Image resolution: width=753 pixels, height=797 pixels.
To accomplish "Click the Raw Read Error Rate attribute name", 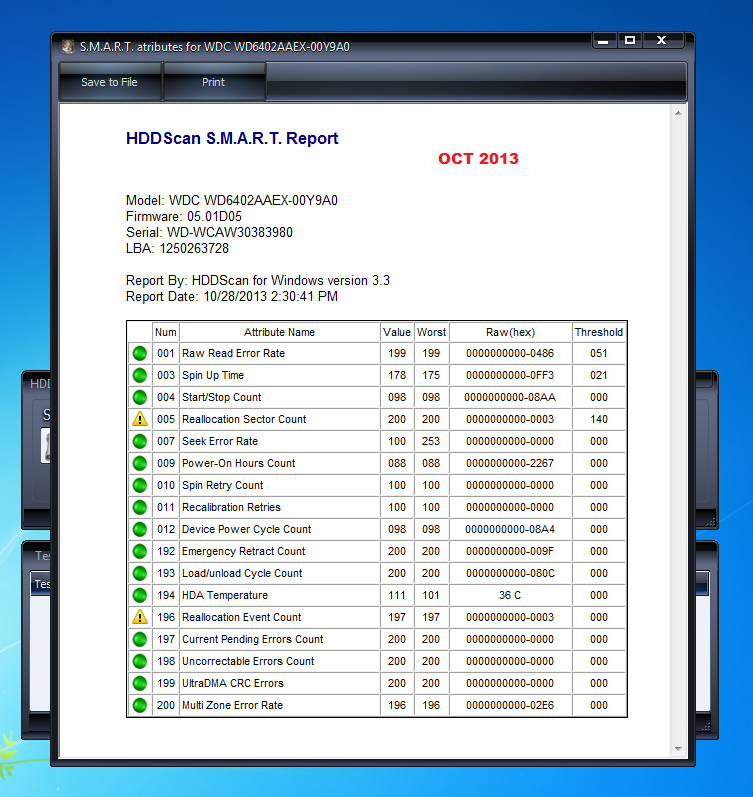I will tap(233, 353).
